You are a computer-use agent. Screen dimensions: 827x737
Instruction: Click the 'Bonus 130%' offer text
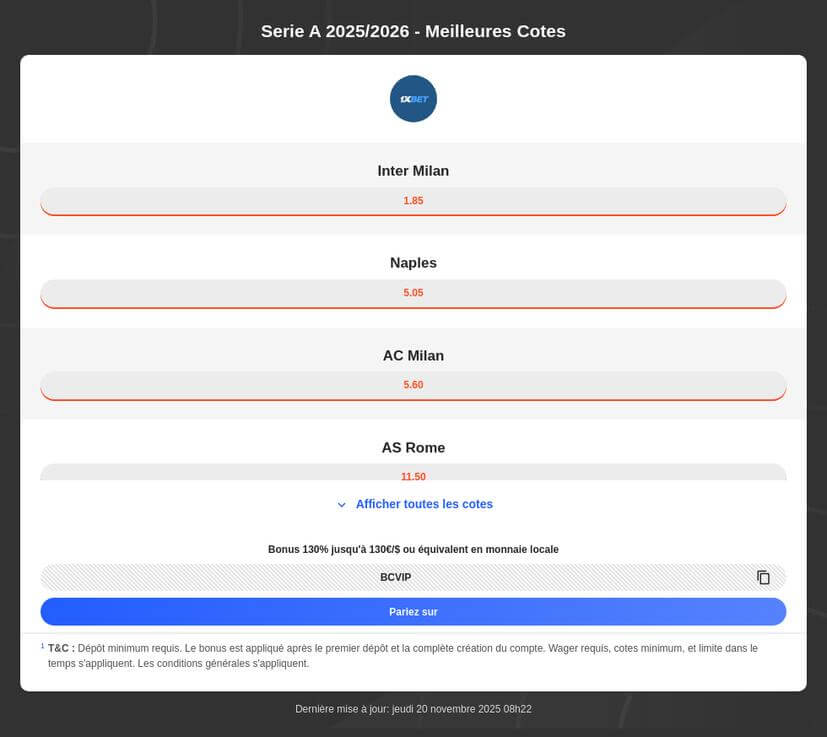pyautogui.click(x=413, y=549)
